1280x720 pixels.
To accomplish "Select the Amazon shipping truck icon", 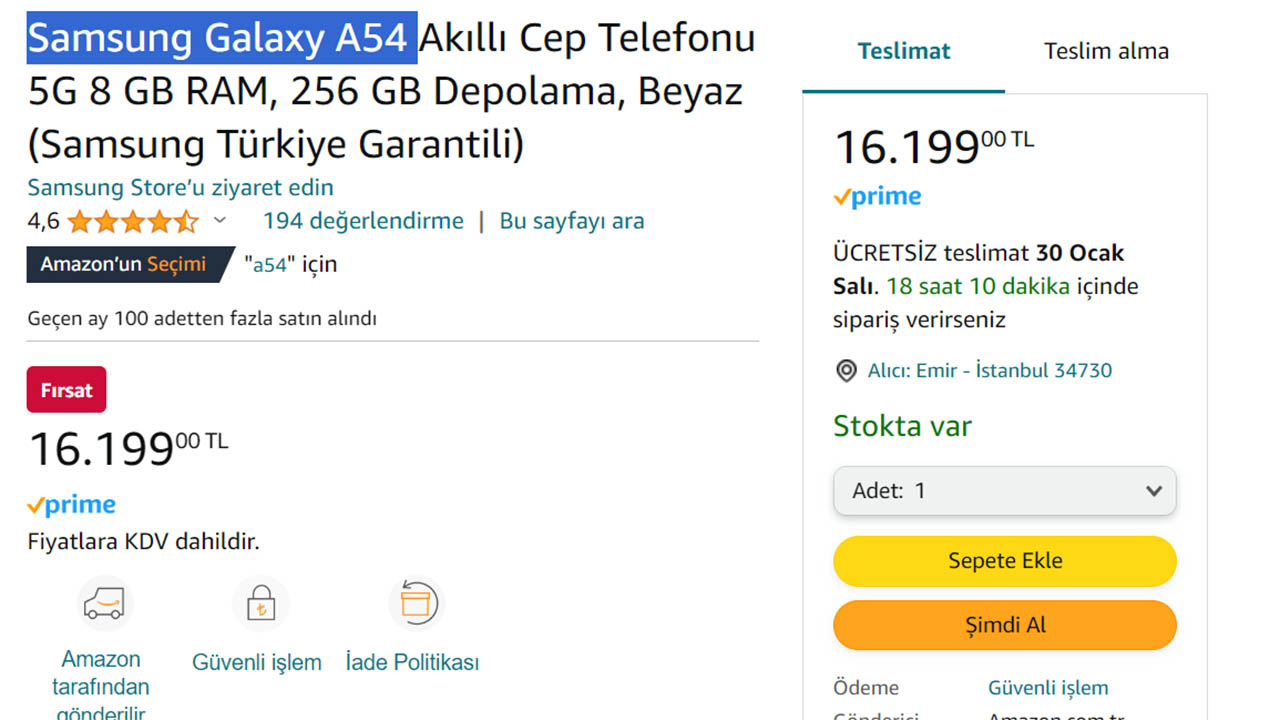I will pos(103,603).
